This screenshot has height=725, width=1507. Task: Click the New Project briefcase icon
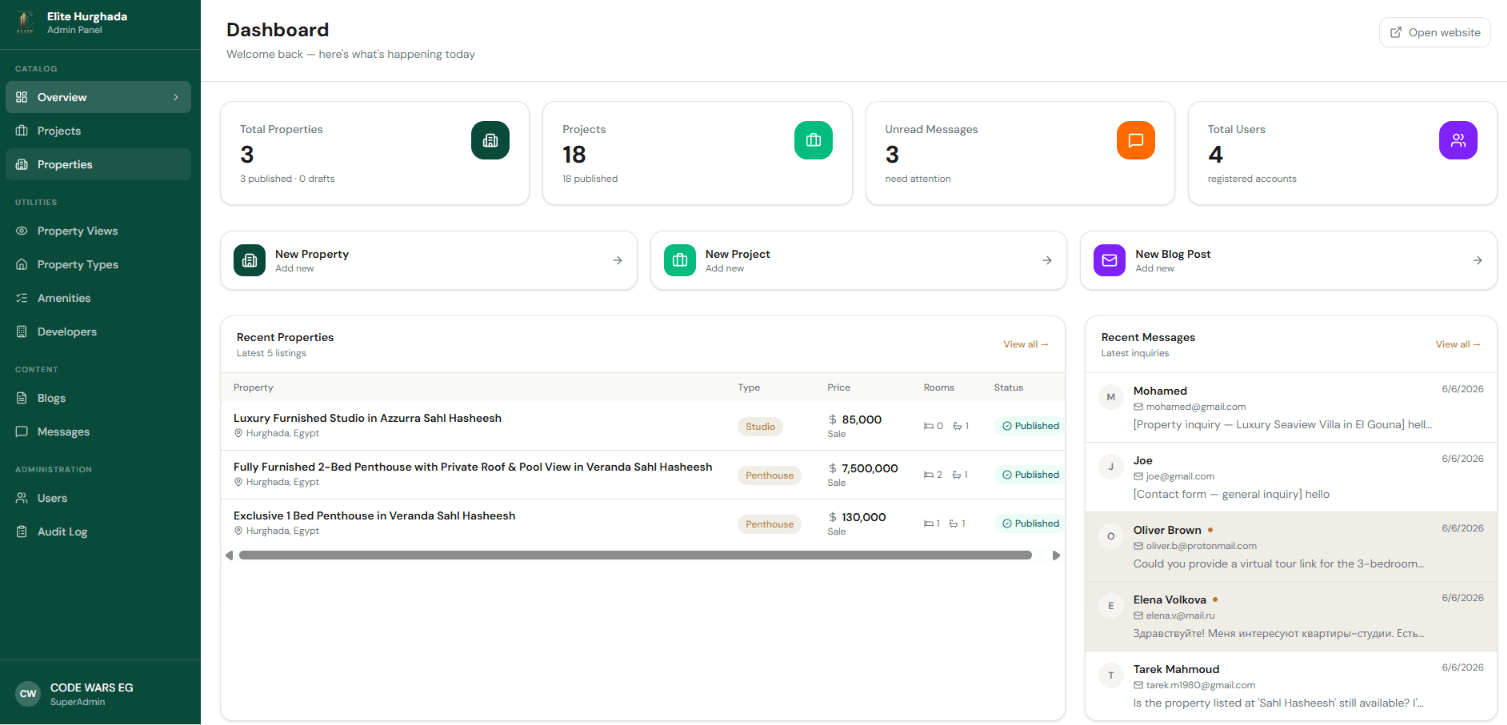680,260
